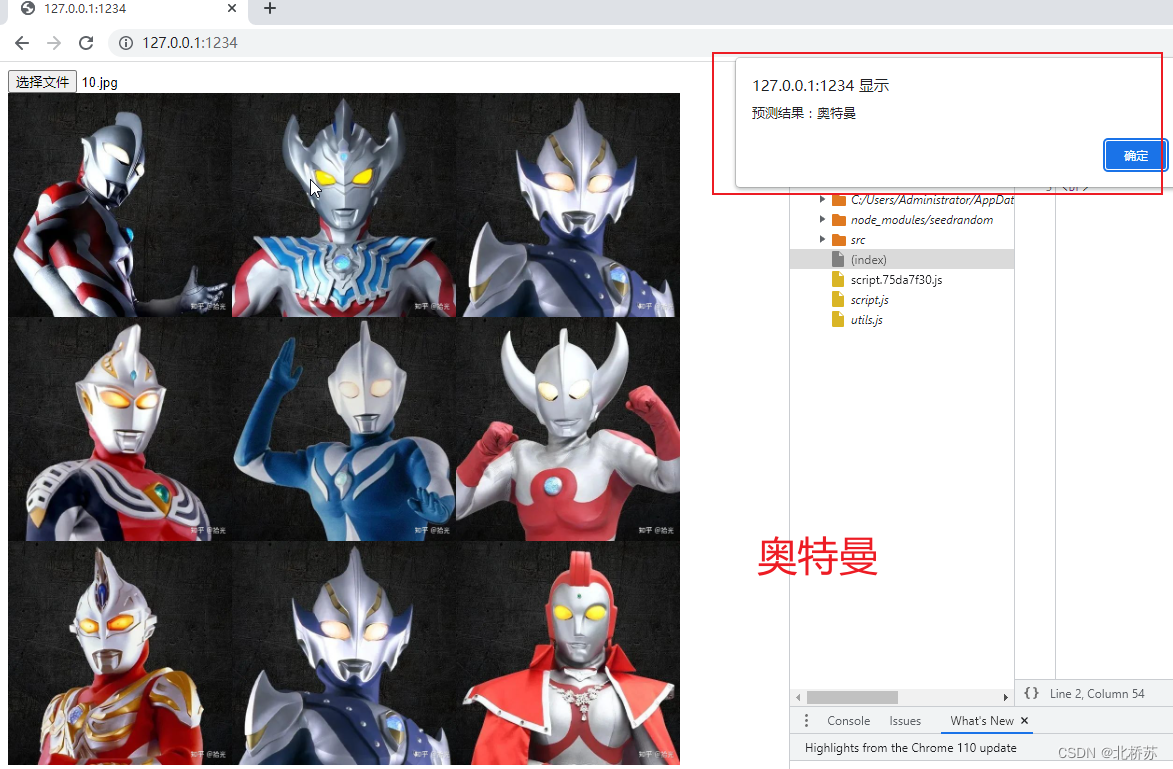Reload the page with the refresh icon

(86, 43)
